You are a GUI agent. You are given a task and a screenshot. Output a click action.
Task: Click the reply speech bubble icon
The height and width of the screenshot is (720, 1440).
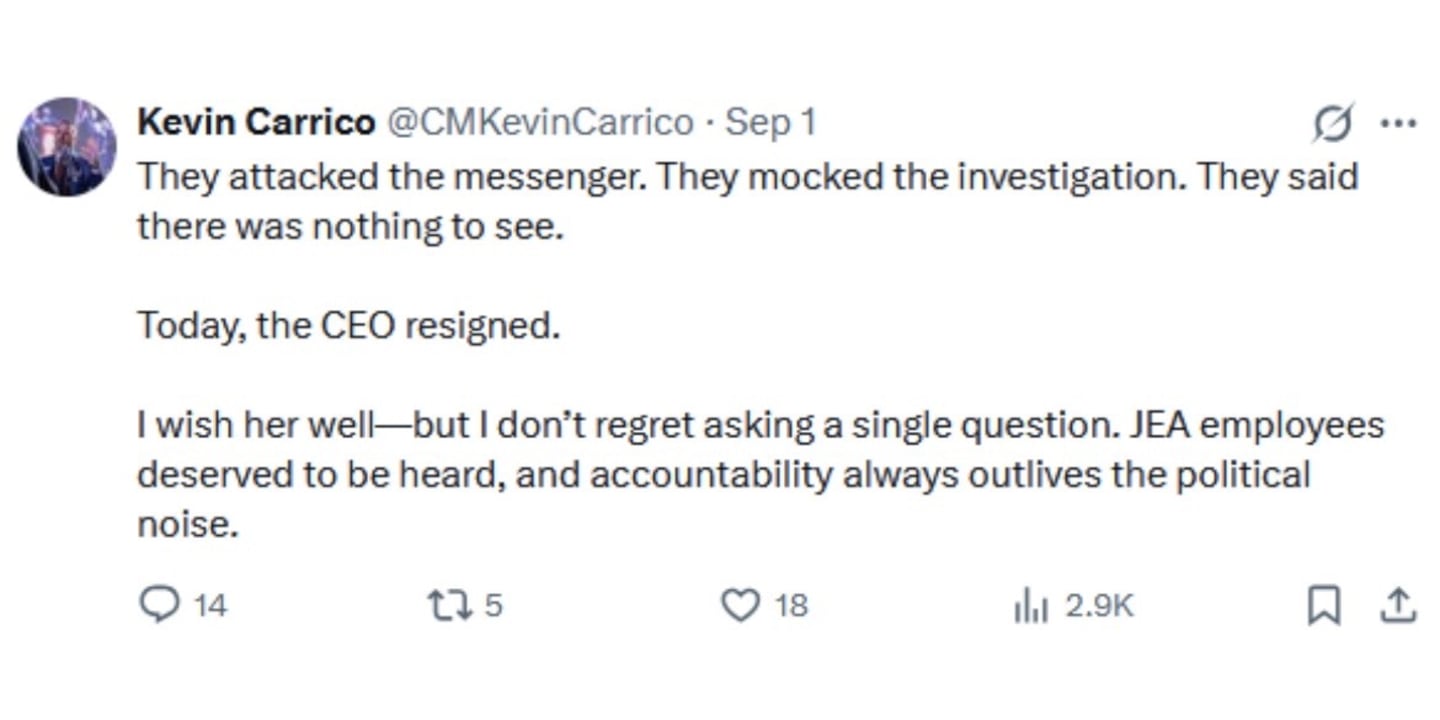[x=157, y=605]
